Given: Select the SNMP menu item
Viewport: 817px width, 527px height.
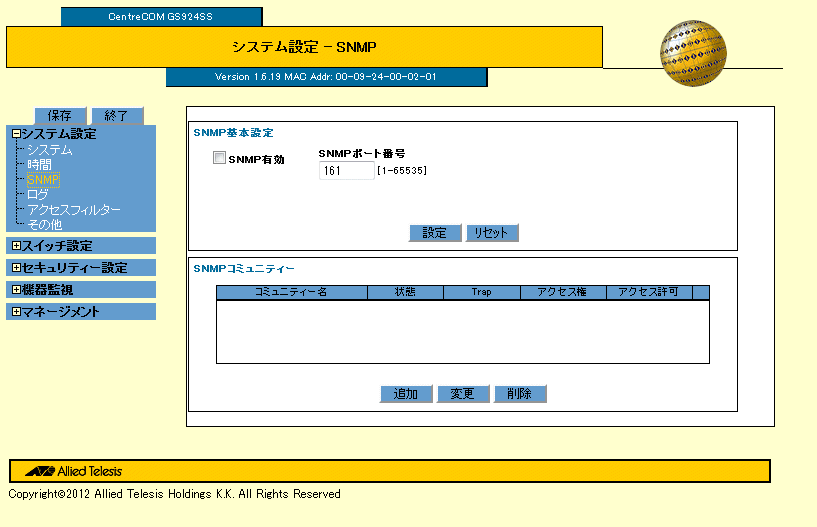Looking at the screenshot, I should pos(43,180).
